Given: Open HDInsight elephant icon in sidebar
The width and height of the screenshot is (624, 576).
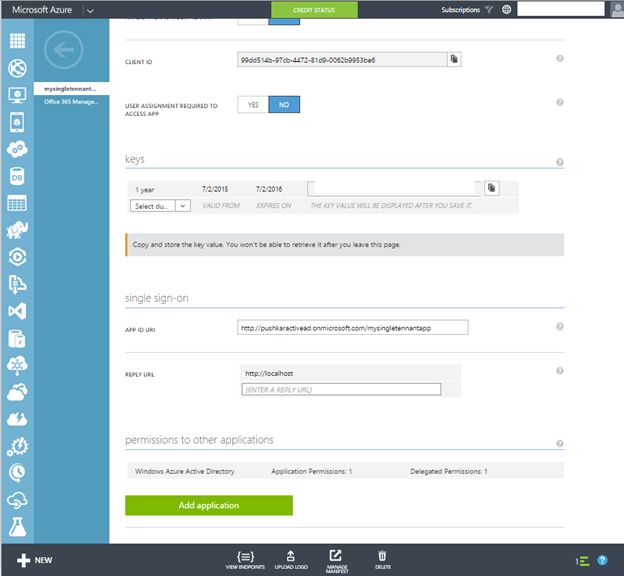Looking at the screenshot, I should pyautogui.click(x=18, y=230).
